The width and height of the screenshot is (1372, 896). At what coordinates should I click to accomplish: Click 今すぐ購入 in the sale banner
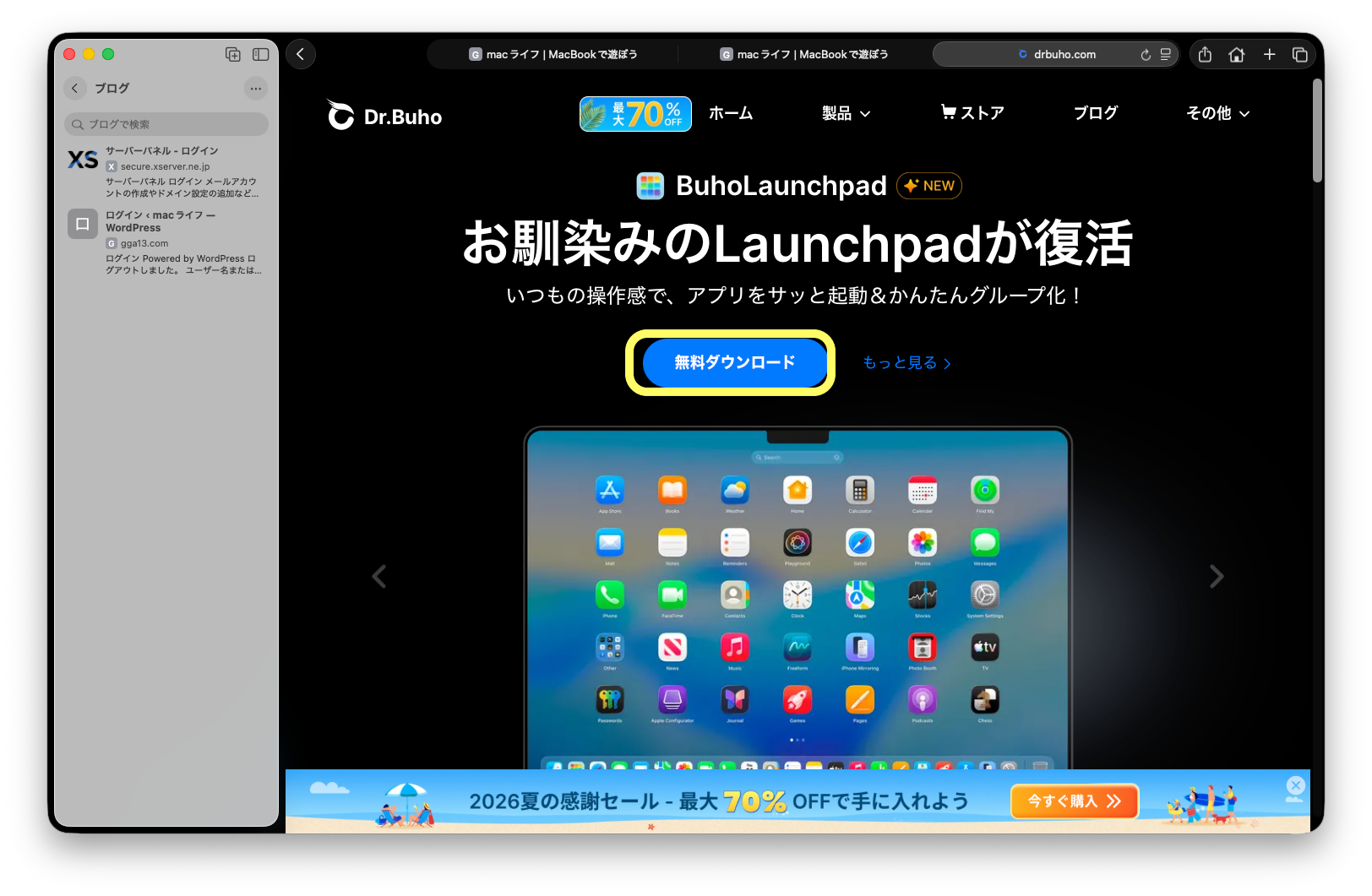coord(1075,801)
